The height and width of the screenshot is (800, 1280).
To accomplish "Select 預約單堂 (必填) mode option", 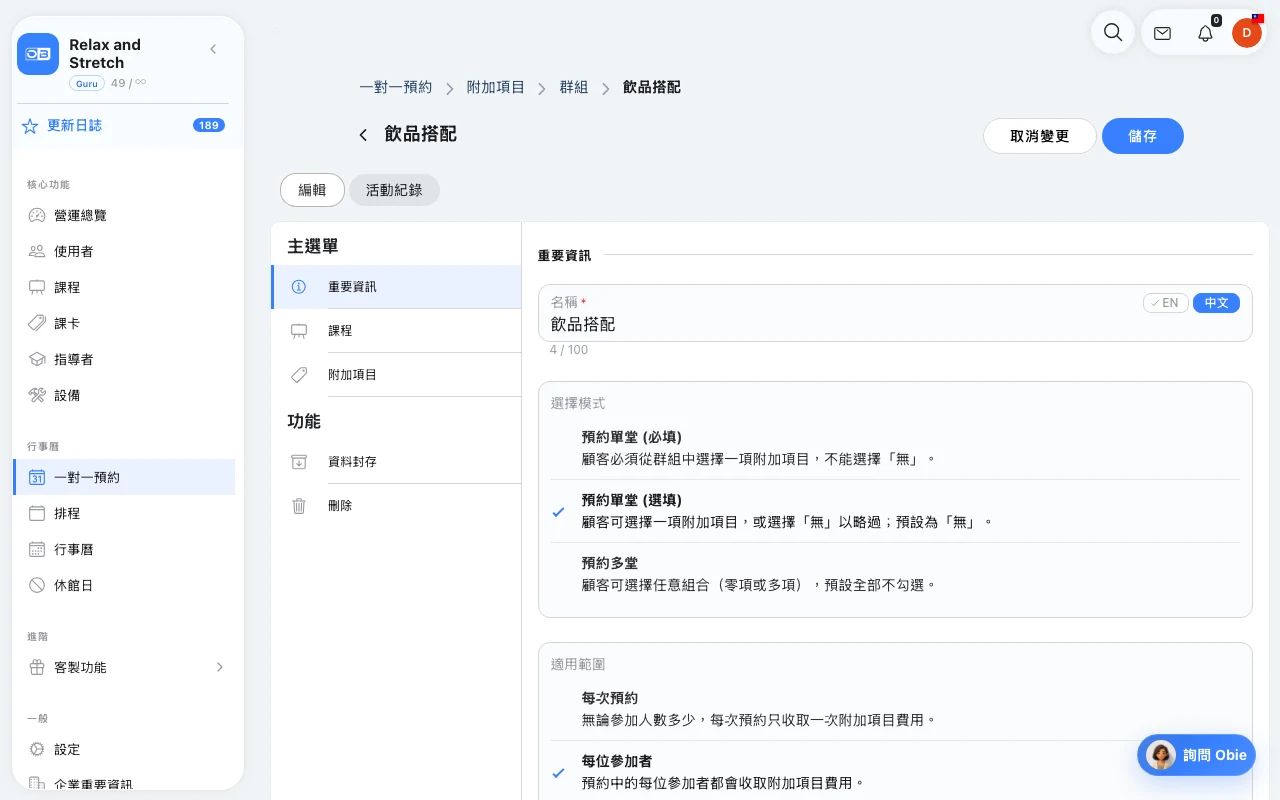I will pos(895,448).
